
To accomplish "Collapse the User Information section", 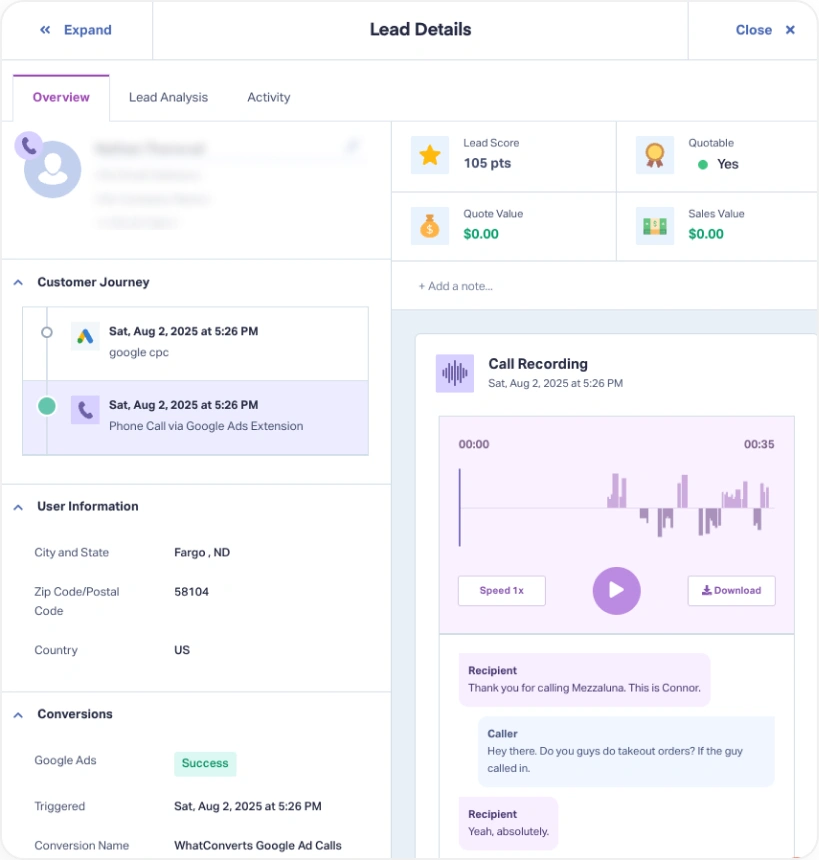I will (x=18, y=507).
